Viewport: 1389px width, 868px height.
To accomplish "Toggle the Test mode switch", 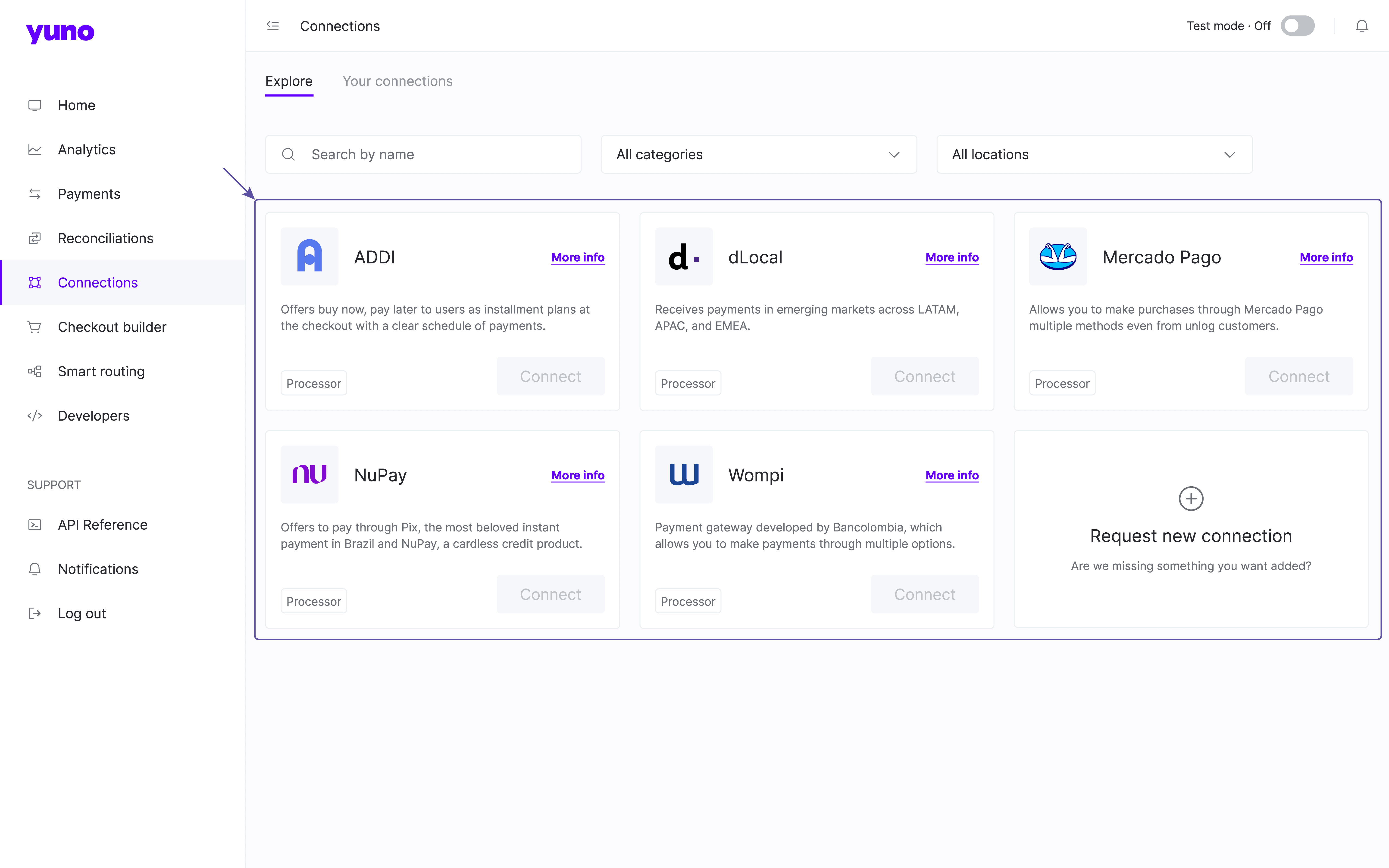I will 1297,26.
